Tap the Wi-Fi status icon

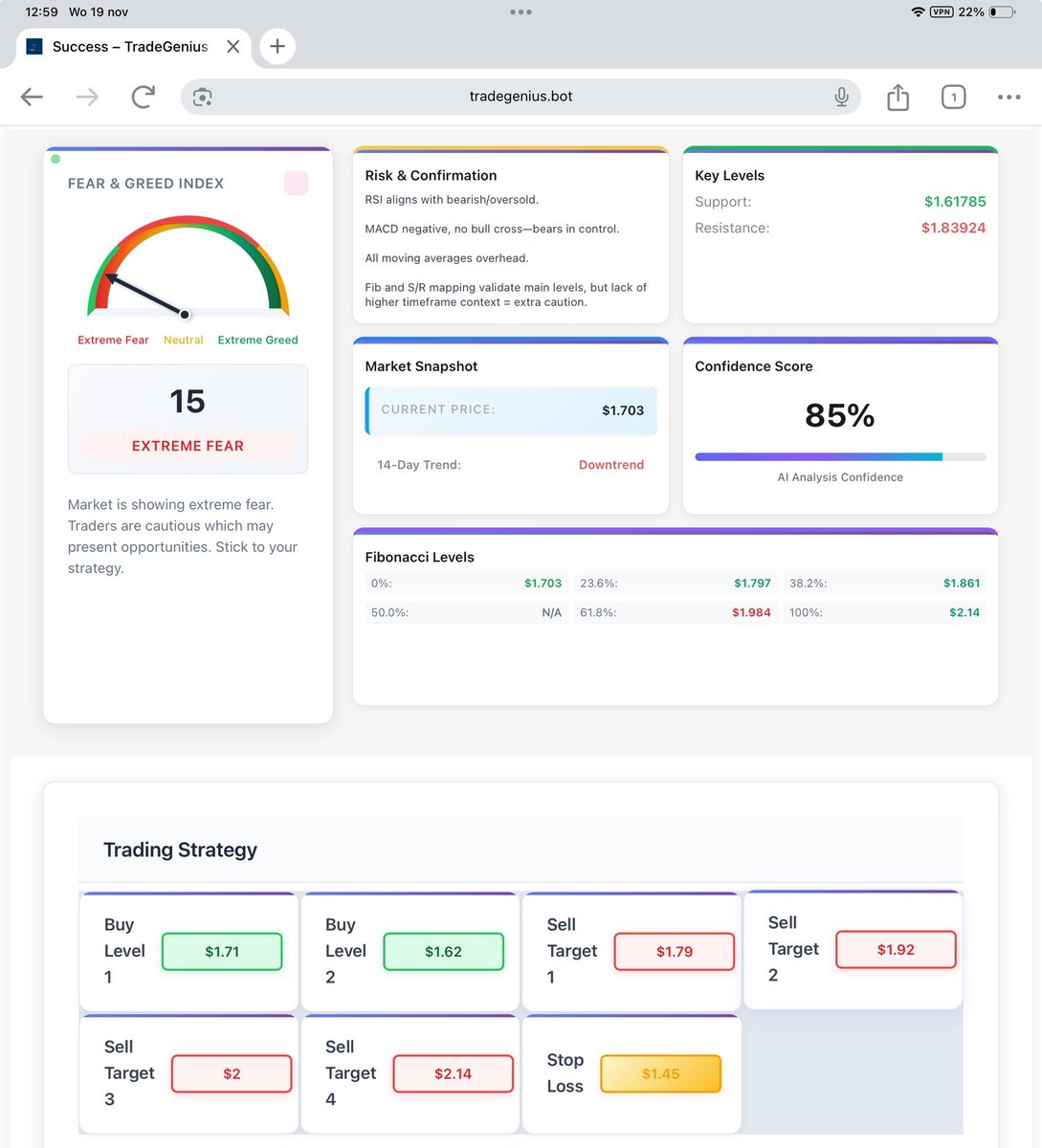pos(918,12)
